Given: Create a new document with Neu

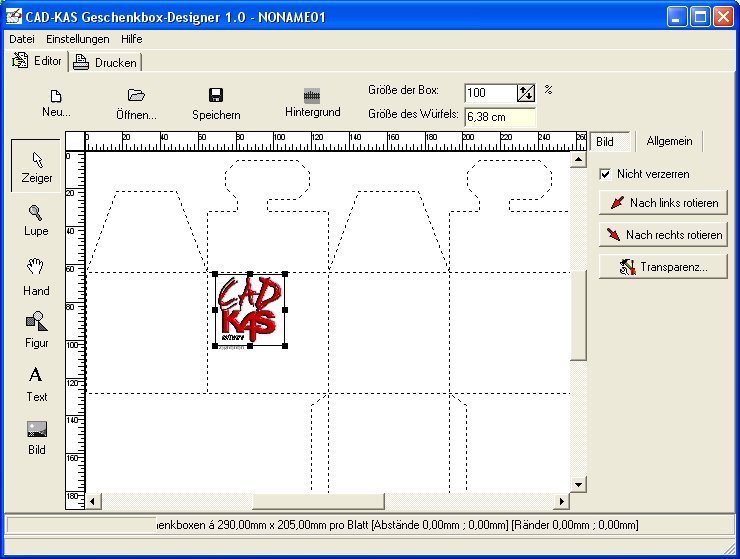Looking at the screenshot, I should tap(56, 103).
